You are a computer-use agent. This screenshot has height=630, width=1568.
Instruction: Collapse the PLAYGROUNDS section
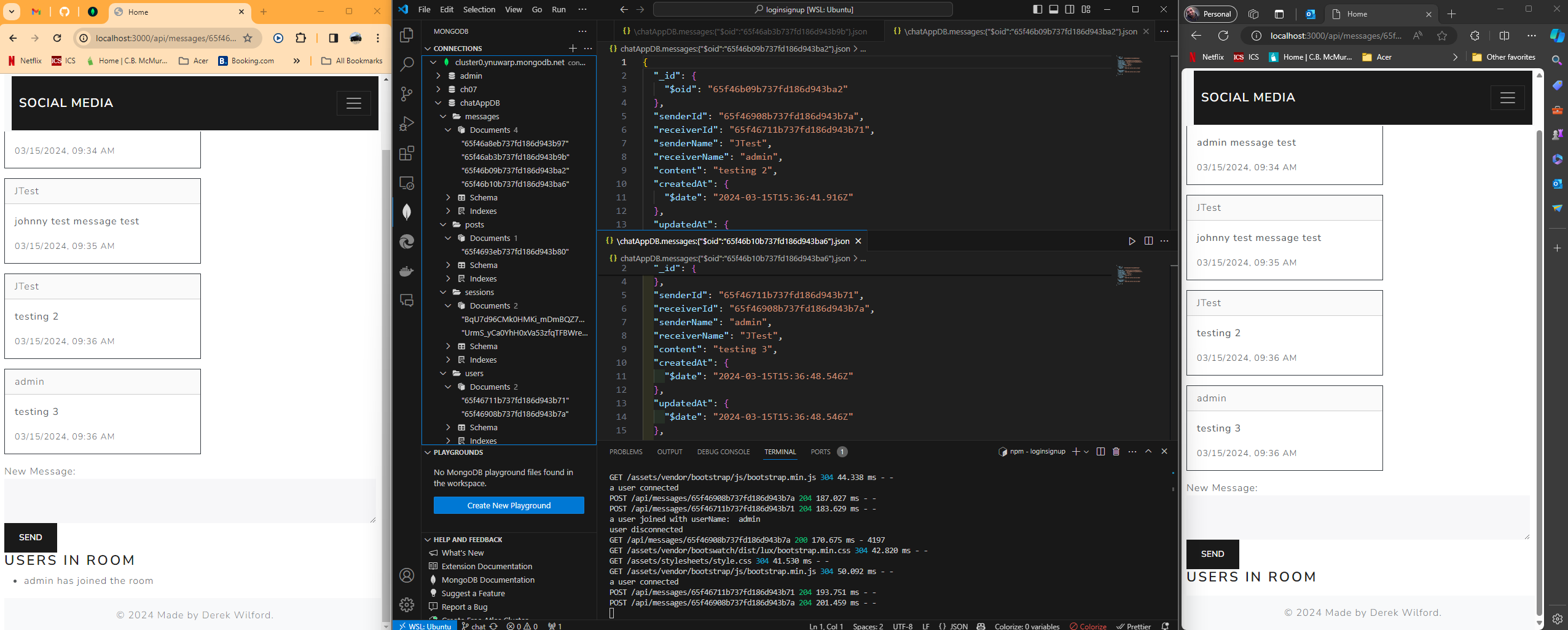pyautogui.click(x=458, y=452)
